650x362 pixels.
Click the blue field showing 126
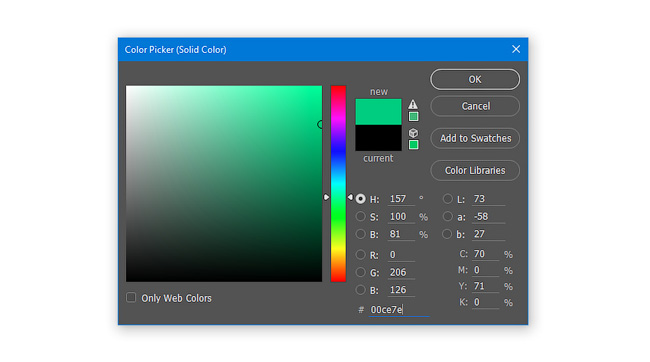click(401, 290)
